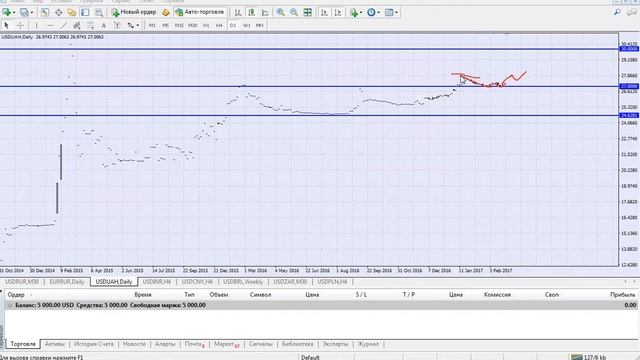This screenshot has width=640, height=360.
Task: Select the D1 daily timeframe
Action: (233, 25)
